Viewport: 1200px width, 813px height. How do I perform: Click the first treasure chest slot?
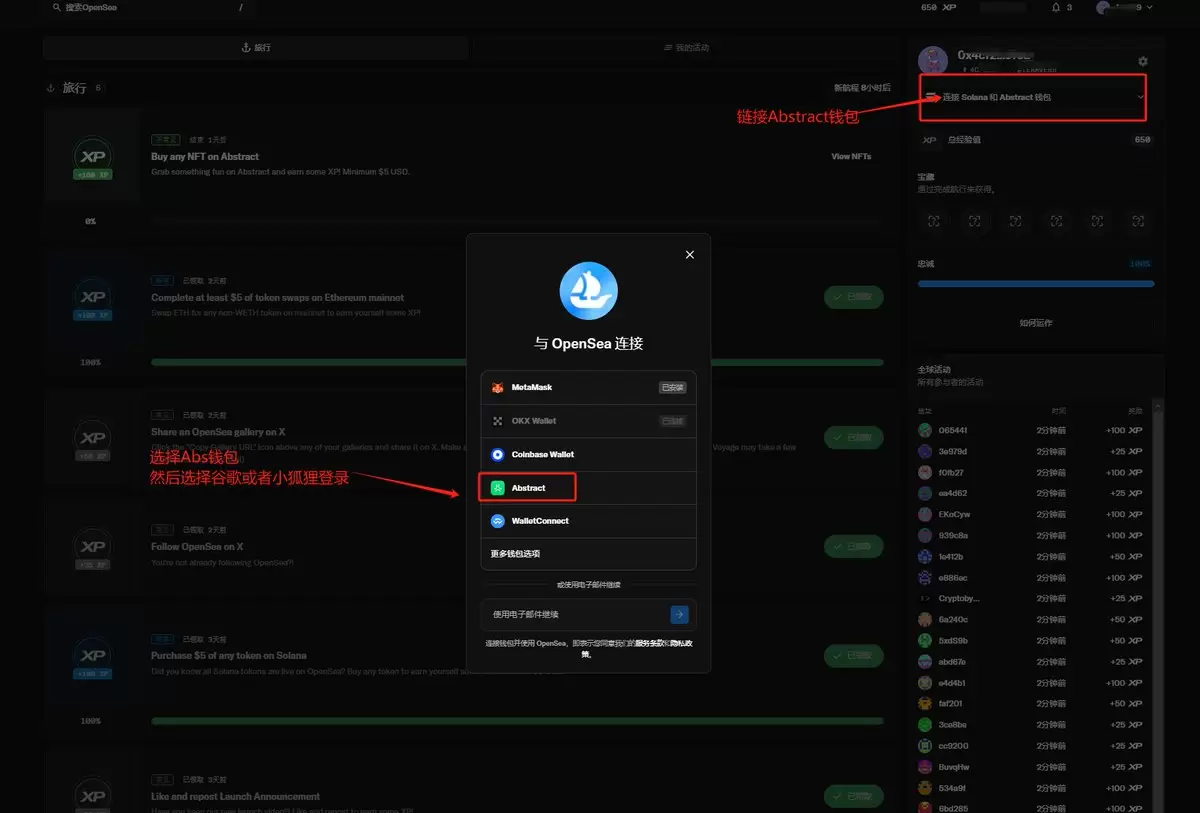[x=933, y=221]
